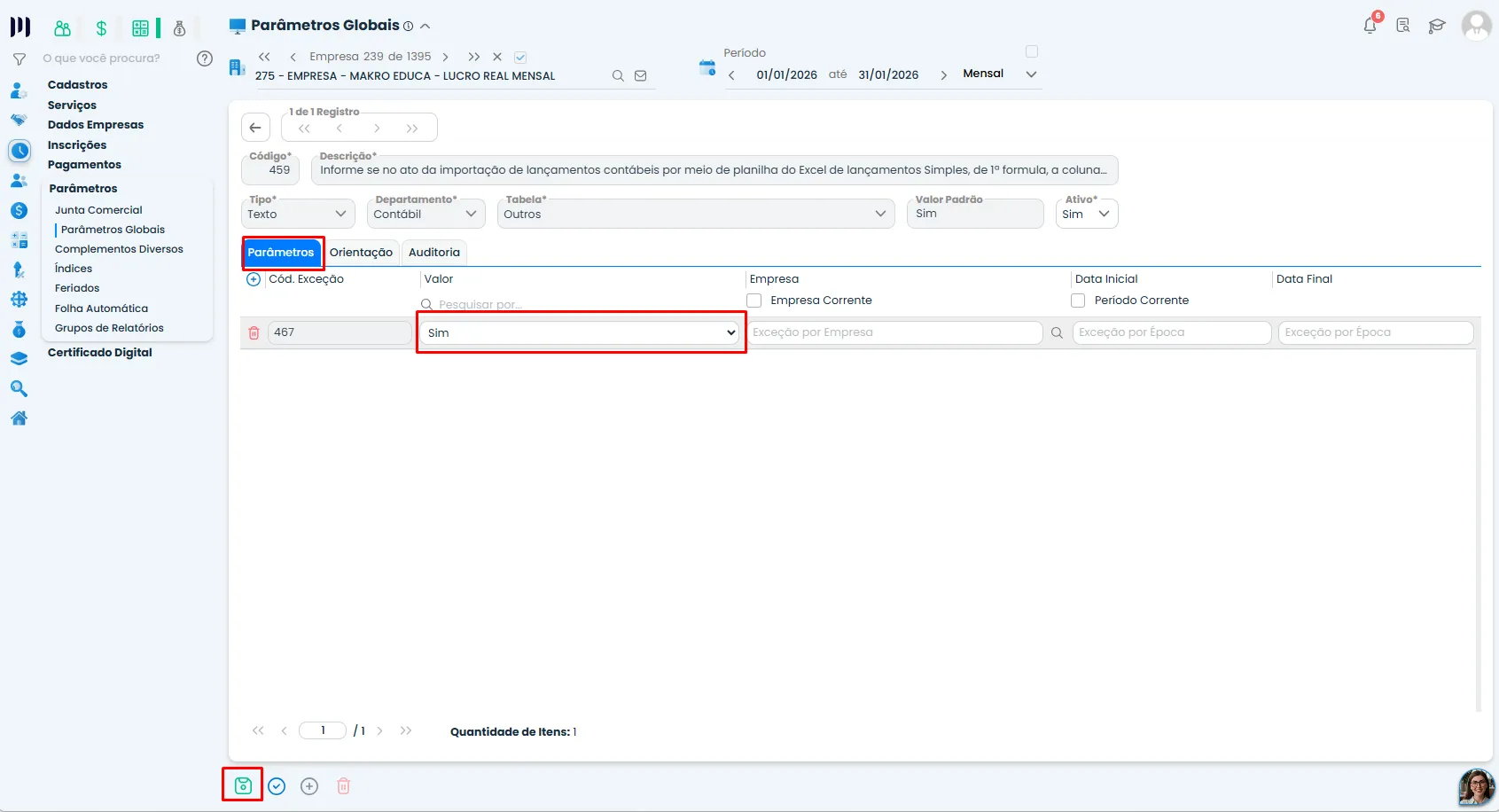The image size is (1499, 812).
Task: Go to the next company with arrow
Action: pos(445,57)
